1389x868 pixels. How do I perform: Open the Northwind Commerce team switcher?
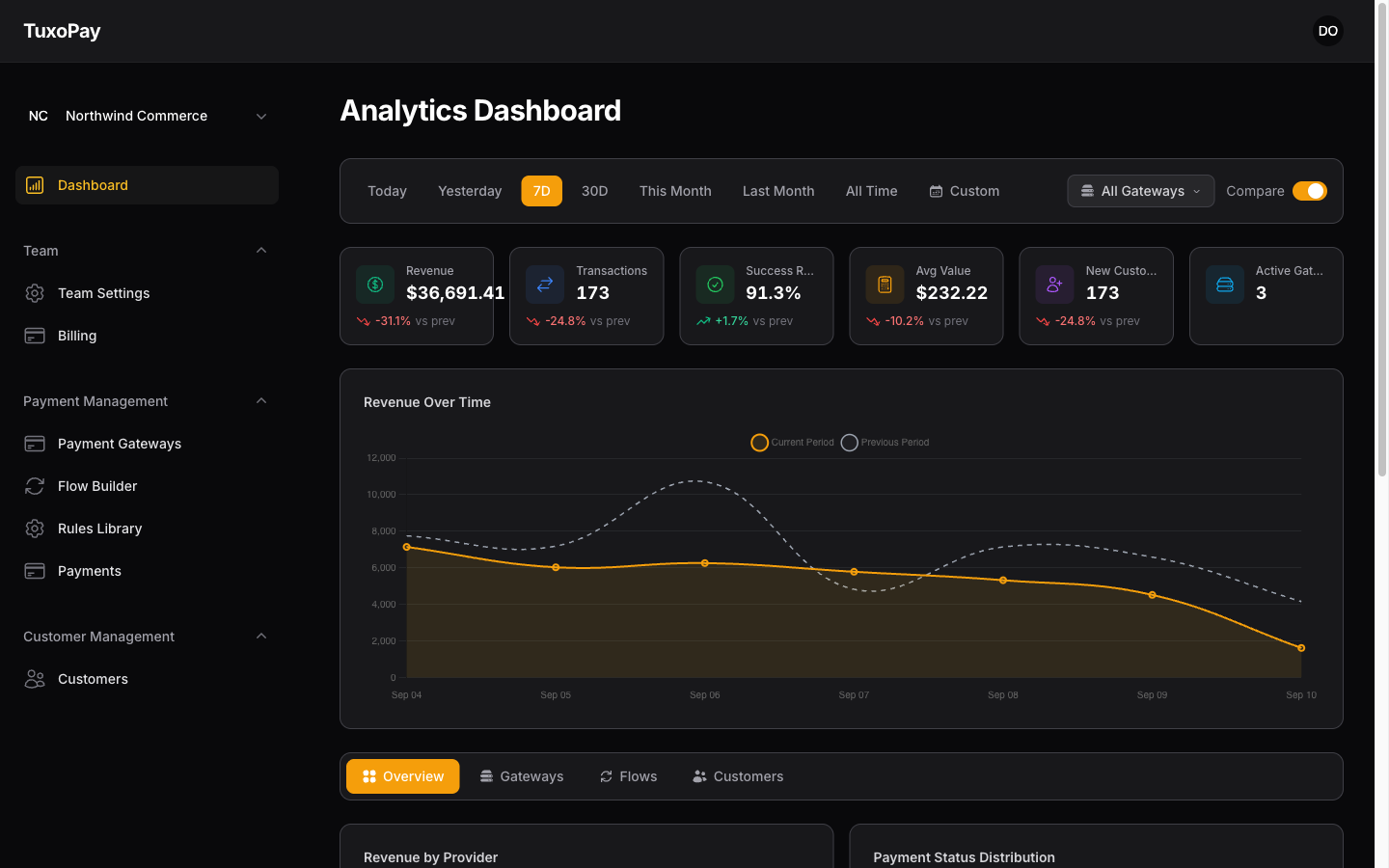click(x=147, y=116)
